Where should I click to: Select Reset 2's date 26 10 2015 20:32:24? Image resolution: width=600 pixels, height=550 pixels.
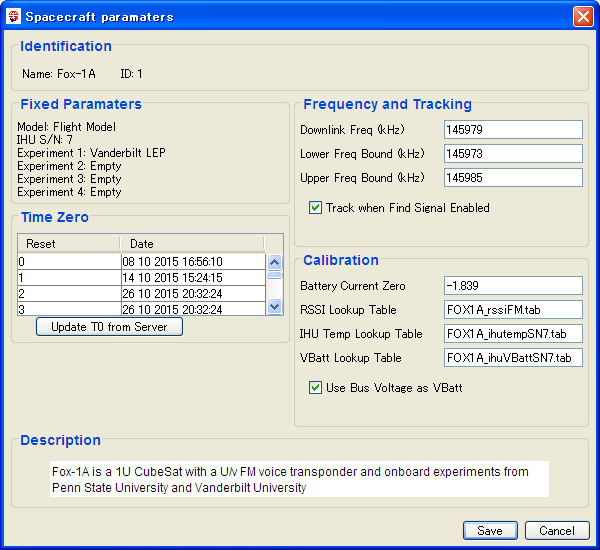pyautogui.click(x=193, y=294)
